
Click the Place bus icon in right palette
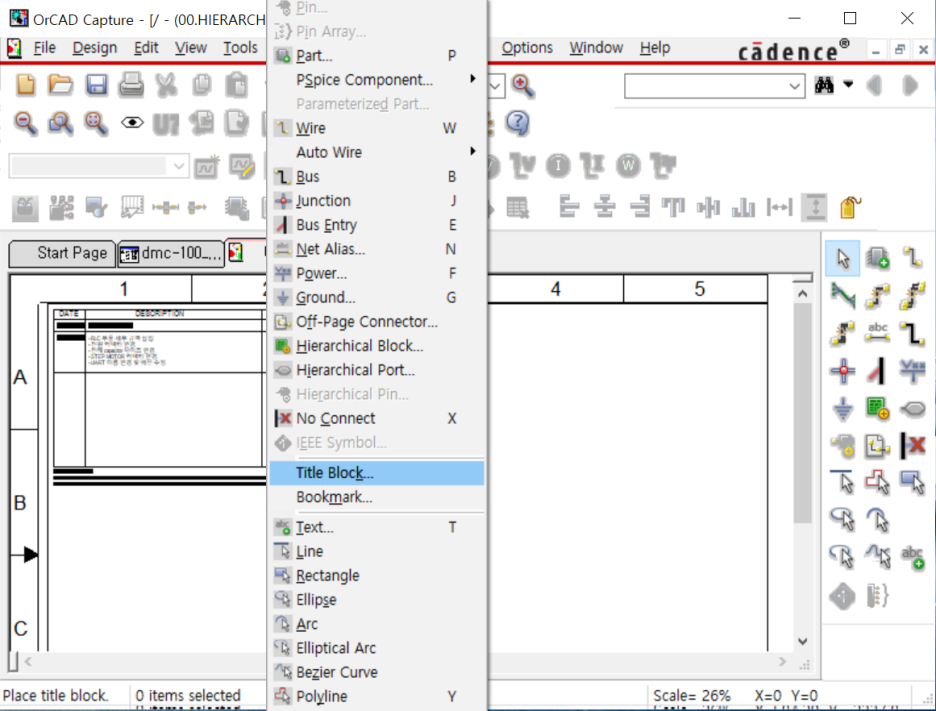(912, 334)
